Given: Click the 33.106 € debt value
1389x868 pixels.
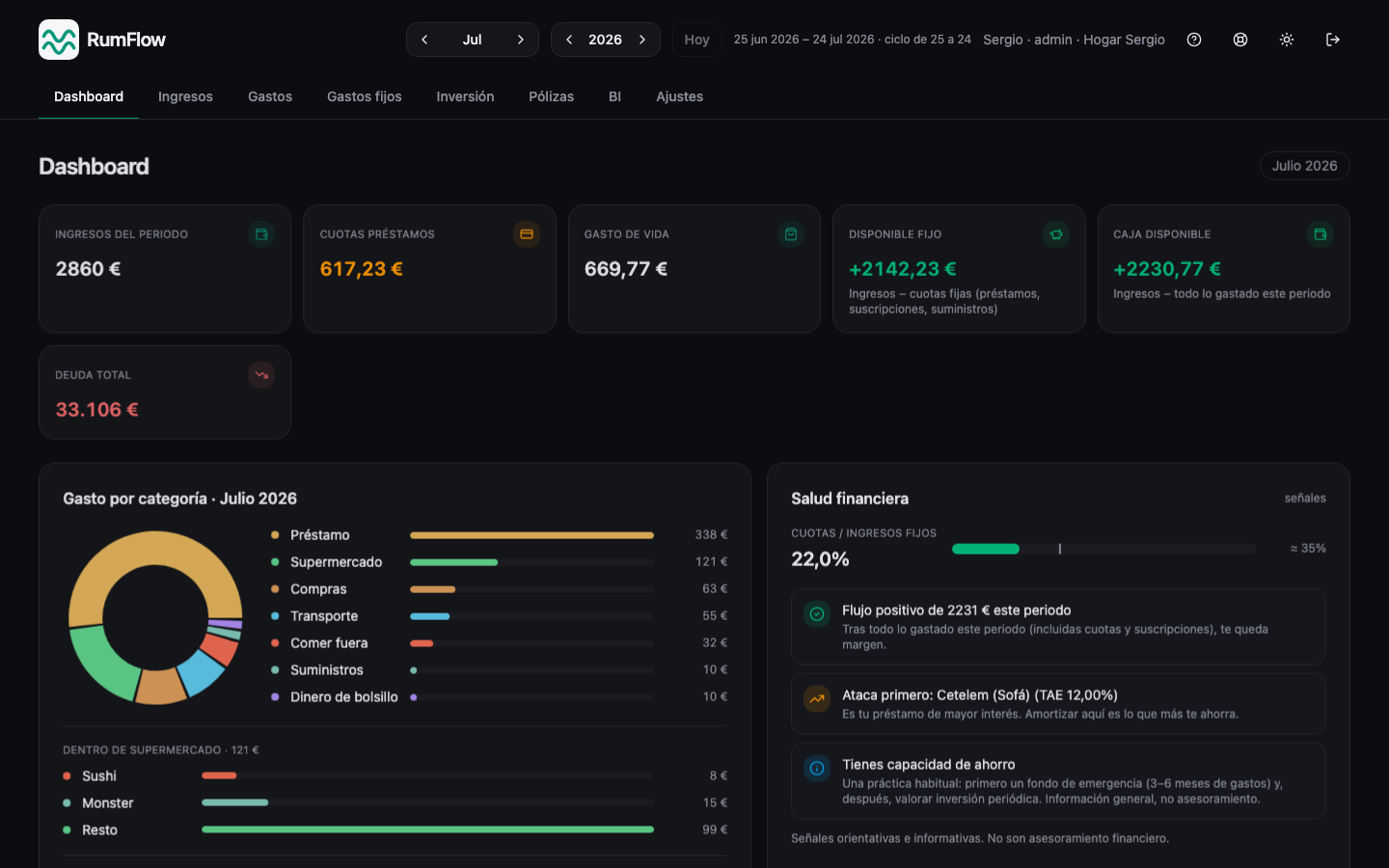Looking at the screenshot, I should [x=96, y=410].
